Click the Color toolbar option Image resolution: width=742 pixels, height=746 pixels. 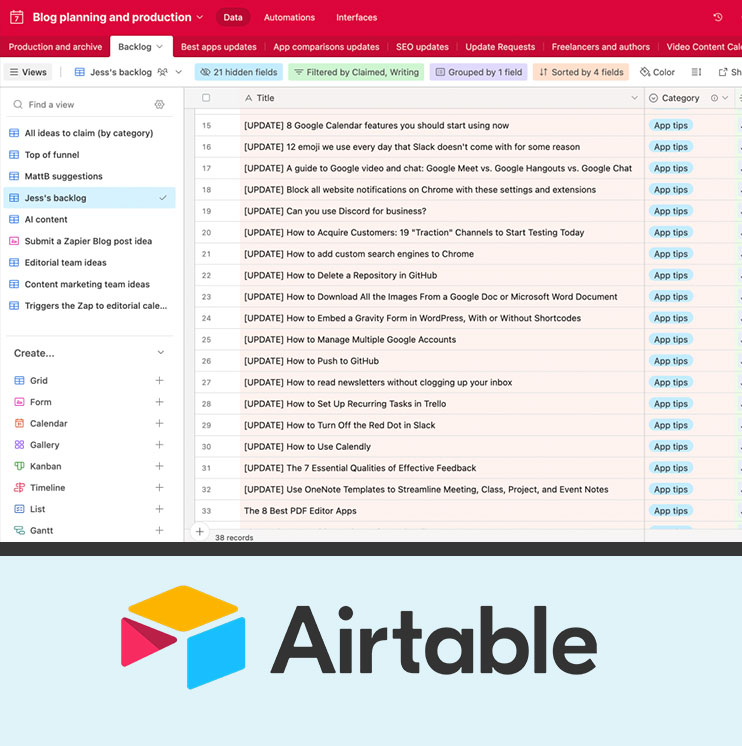tap(657, 72)
